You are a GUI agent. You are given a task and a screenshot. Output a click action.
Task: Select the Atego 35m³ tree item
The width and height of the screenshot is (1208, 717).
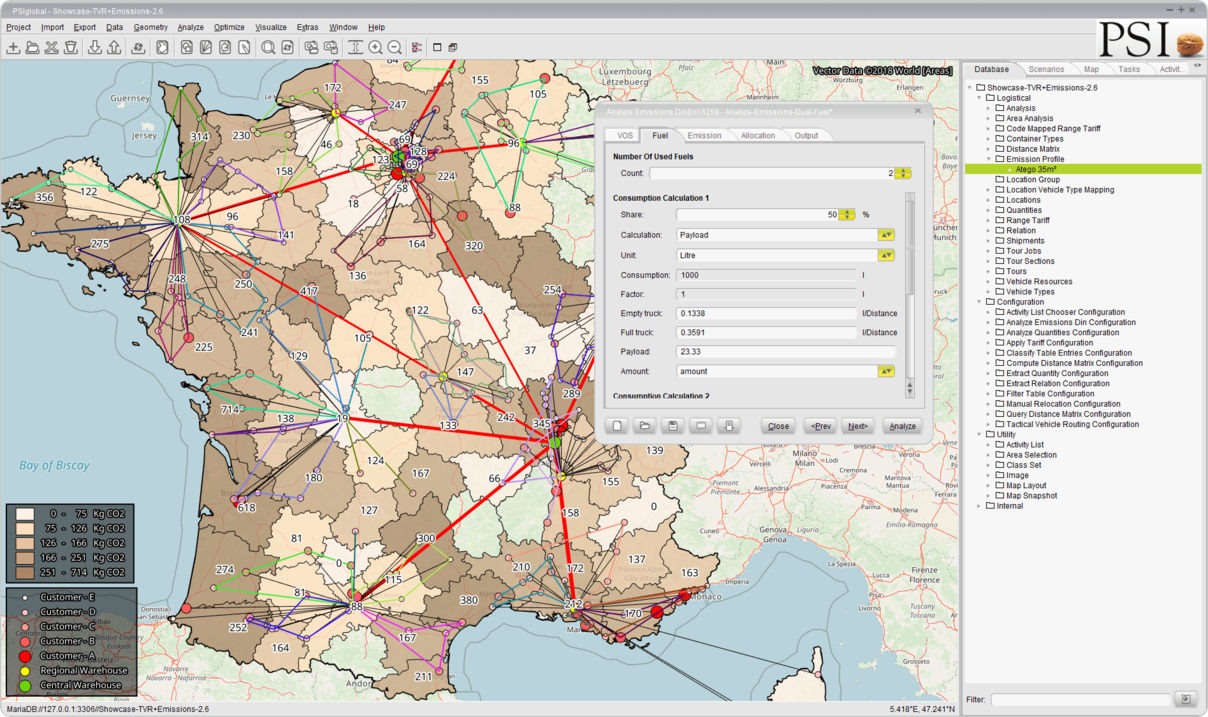point(1083,169)
